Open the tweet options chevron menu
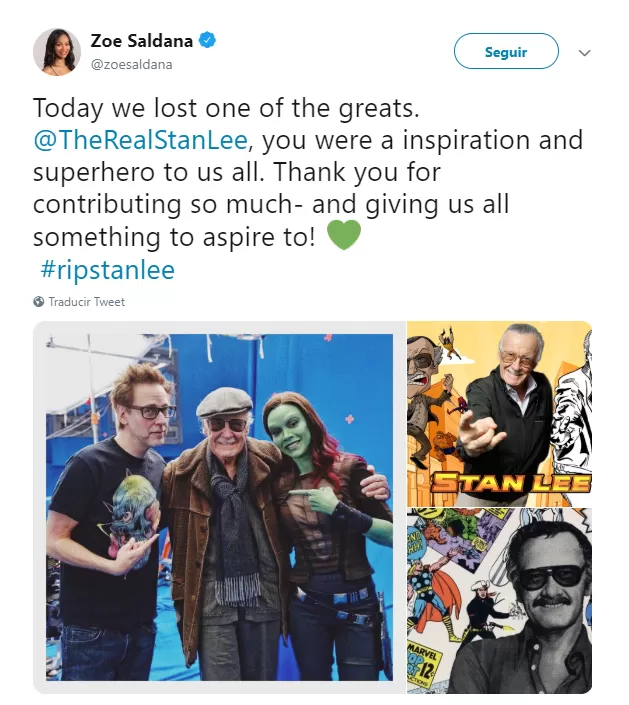629x705 pixels. [x=584, y=53]
